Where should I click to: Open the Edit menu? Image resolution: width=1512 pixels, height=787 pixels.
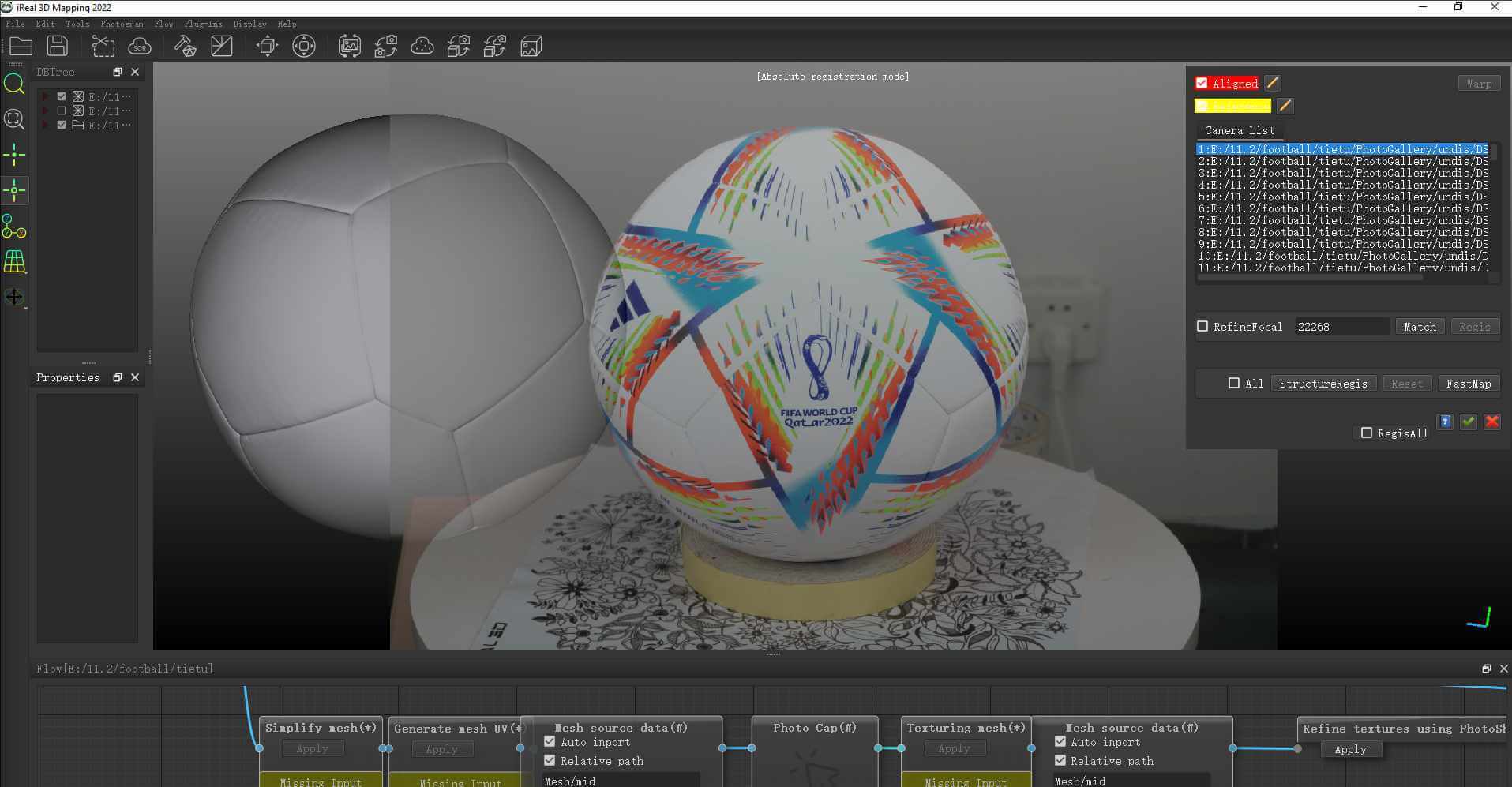click(x=46, y=24)
